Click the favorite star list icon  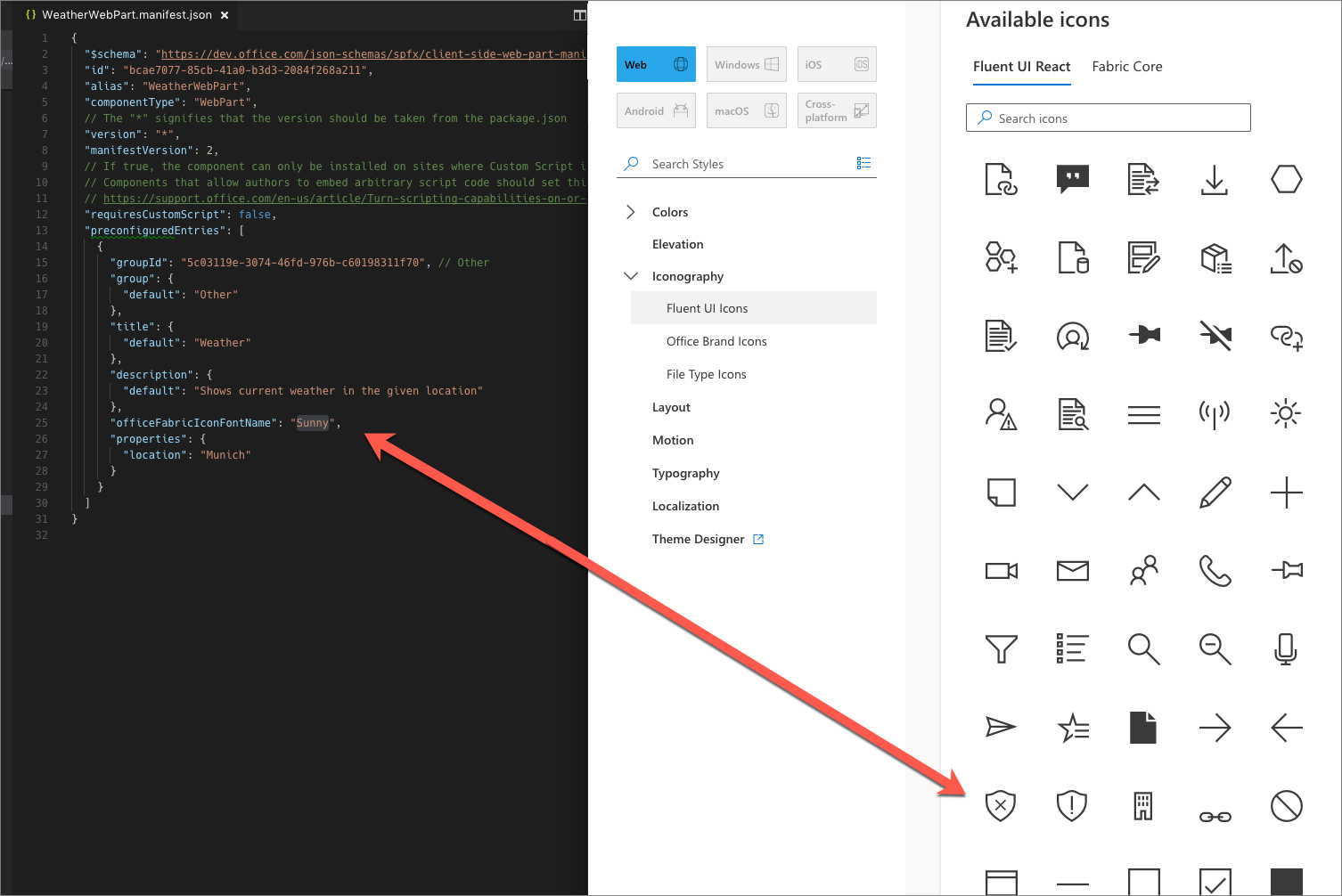[x=1073, y=728]
